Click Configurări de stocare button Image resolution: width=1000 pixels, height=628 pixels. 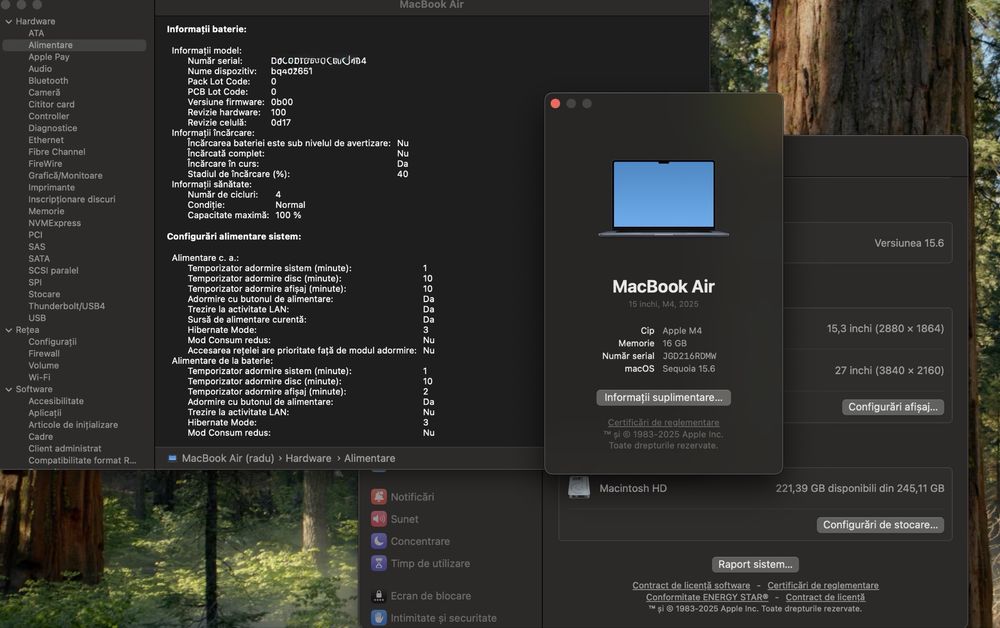(880, 525)
